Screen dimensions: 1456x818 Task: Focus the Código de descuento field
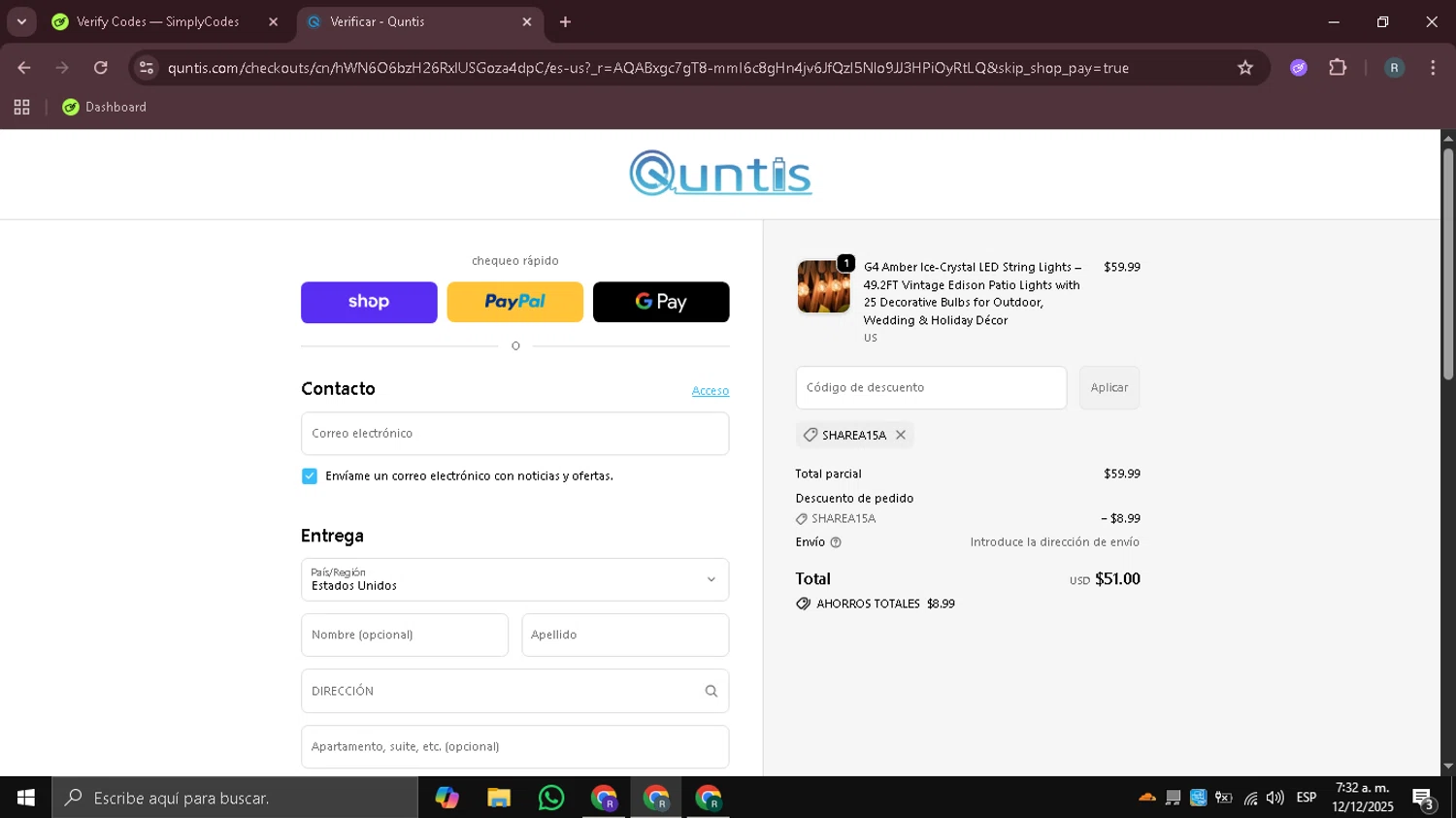pos(931,387)
